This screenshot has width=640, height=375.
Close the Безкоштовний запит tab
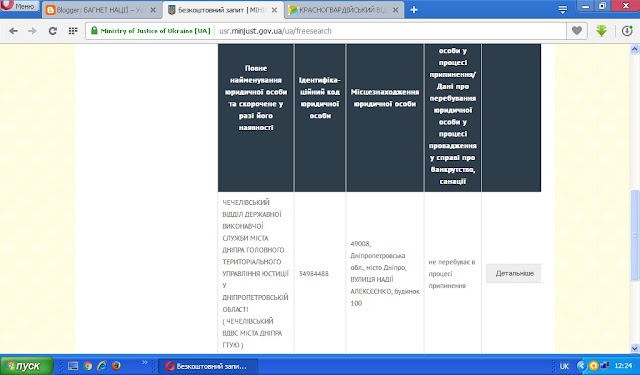(274, 10)
